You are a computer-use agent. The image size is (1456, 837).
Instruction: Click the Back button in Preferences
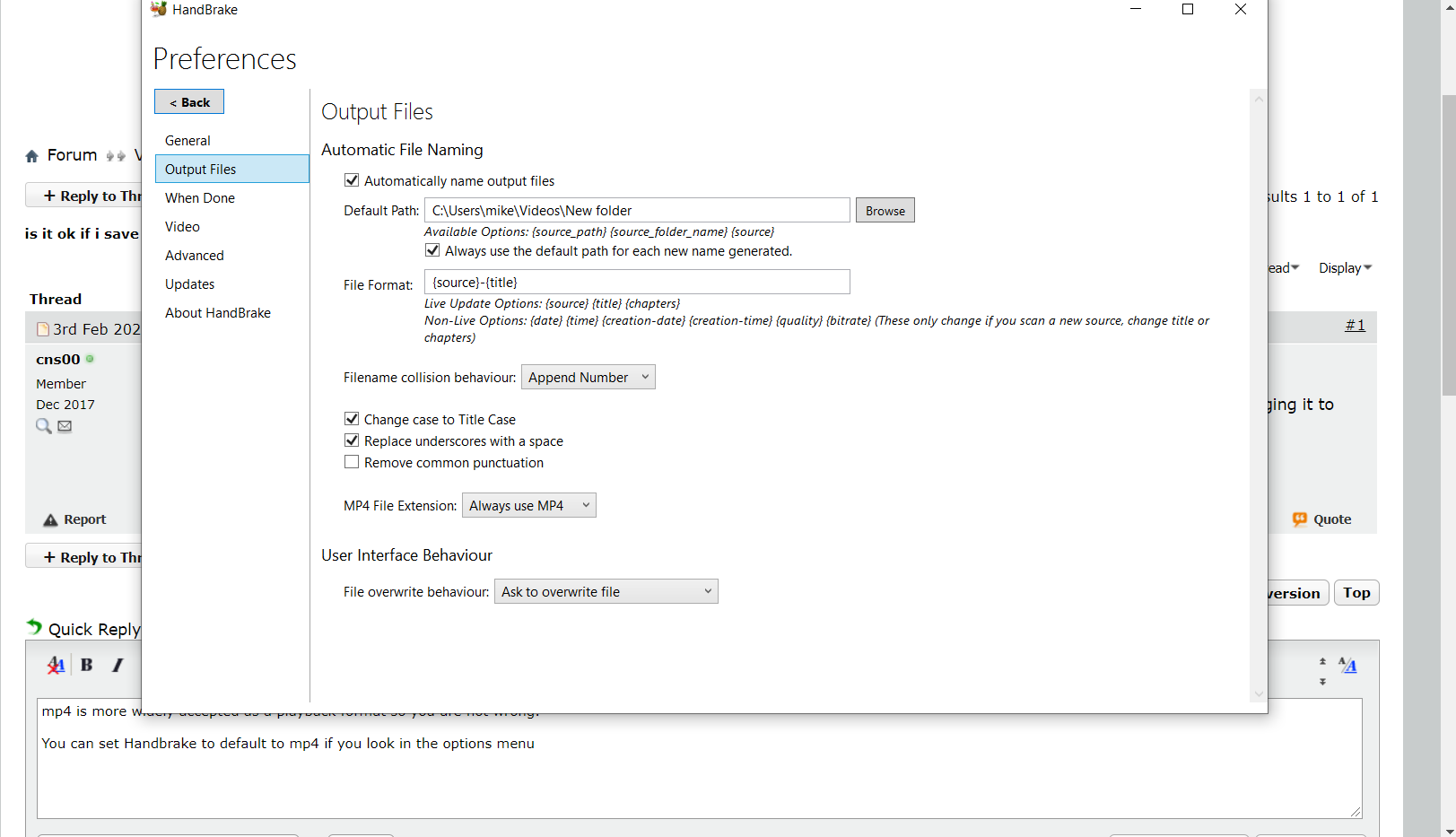pyautogui.click(x=189, y=101)
